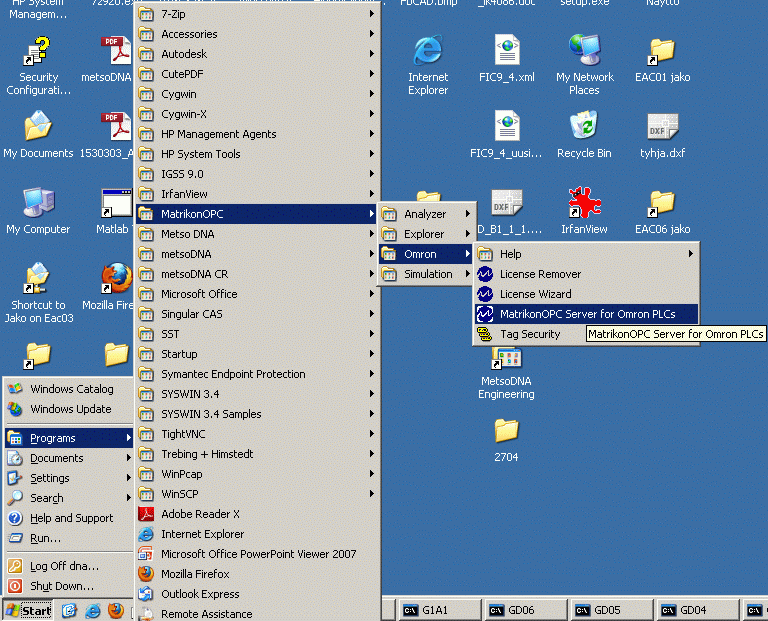Open IGSS 9.0 program group

click(x=257, y=174)
